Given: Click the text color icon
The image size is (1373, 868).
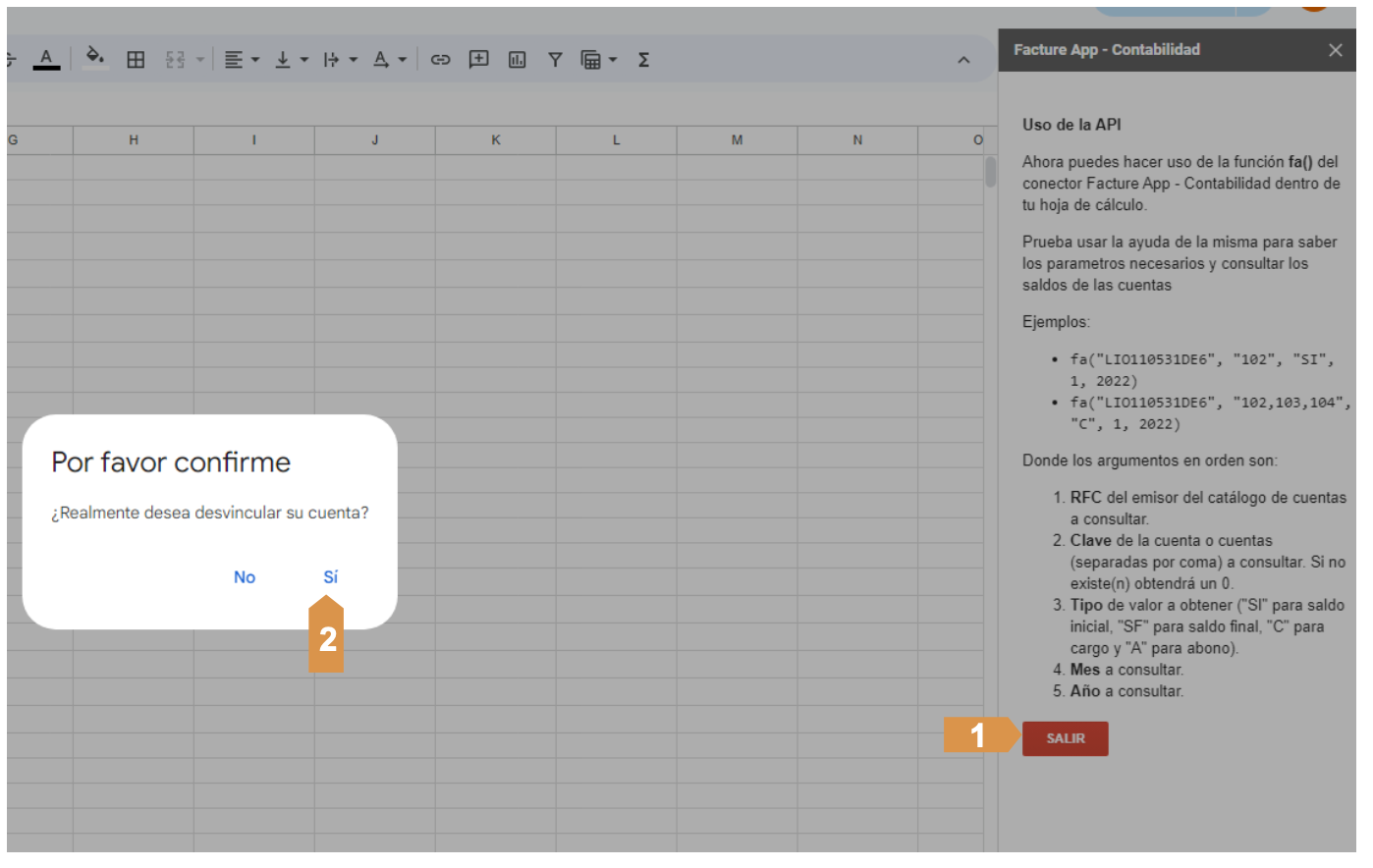Looking at the screenshot, I should 46,59.
